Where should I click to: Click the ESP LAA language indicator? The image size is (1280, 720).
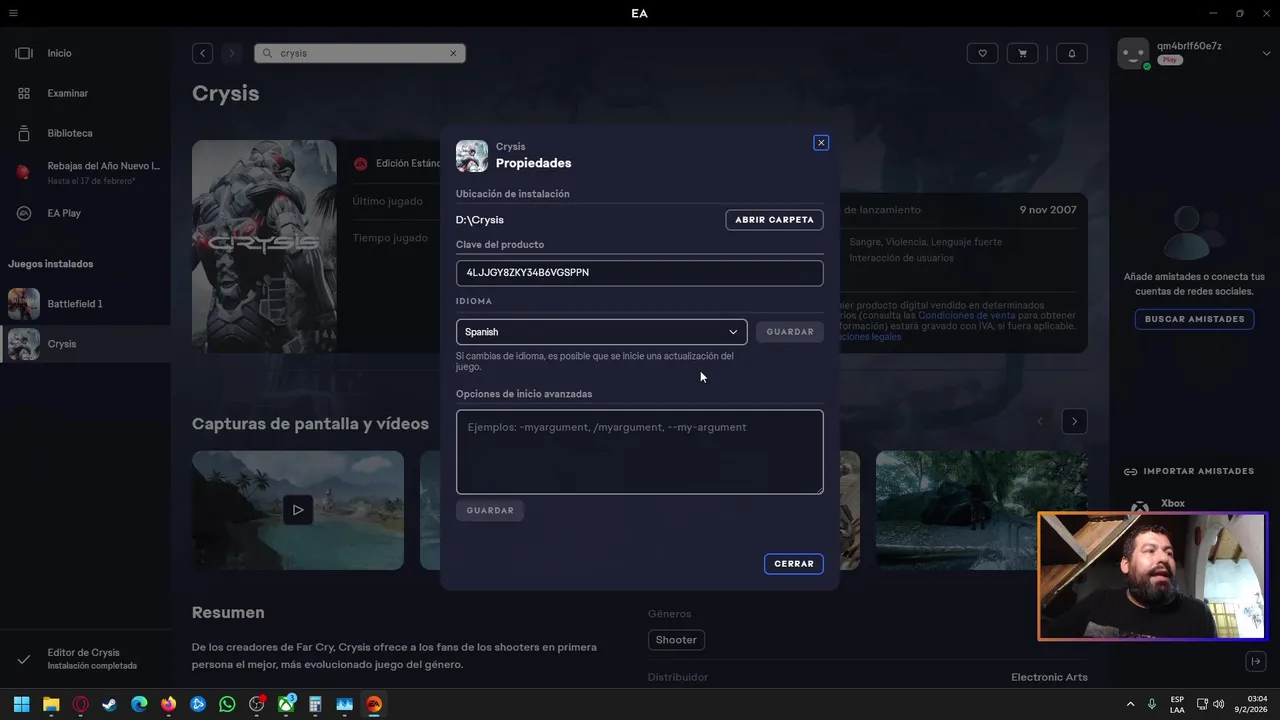(x=1177, y=704)
